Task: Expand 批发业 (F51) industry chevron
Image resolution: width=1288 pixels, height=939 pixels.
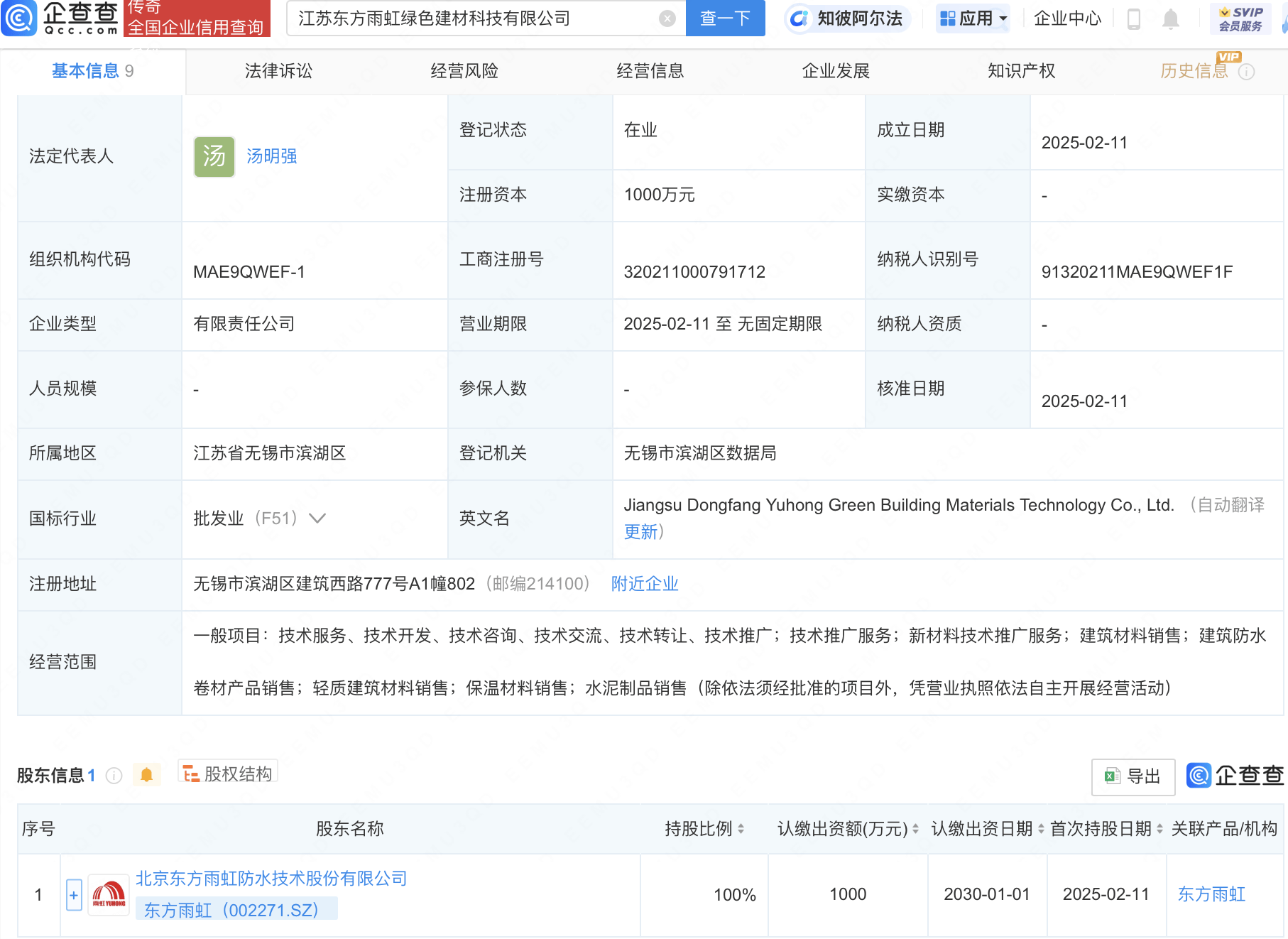Action: point(317,519)
